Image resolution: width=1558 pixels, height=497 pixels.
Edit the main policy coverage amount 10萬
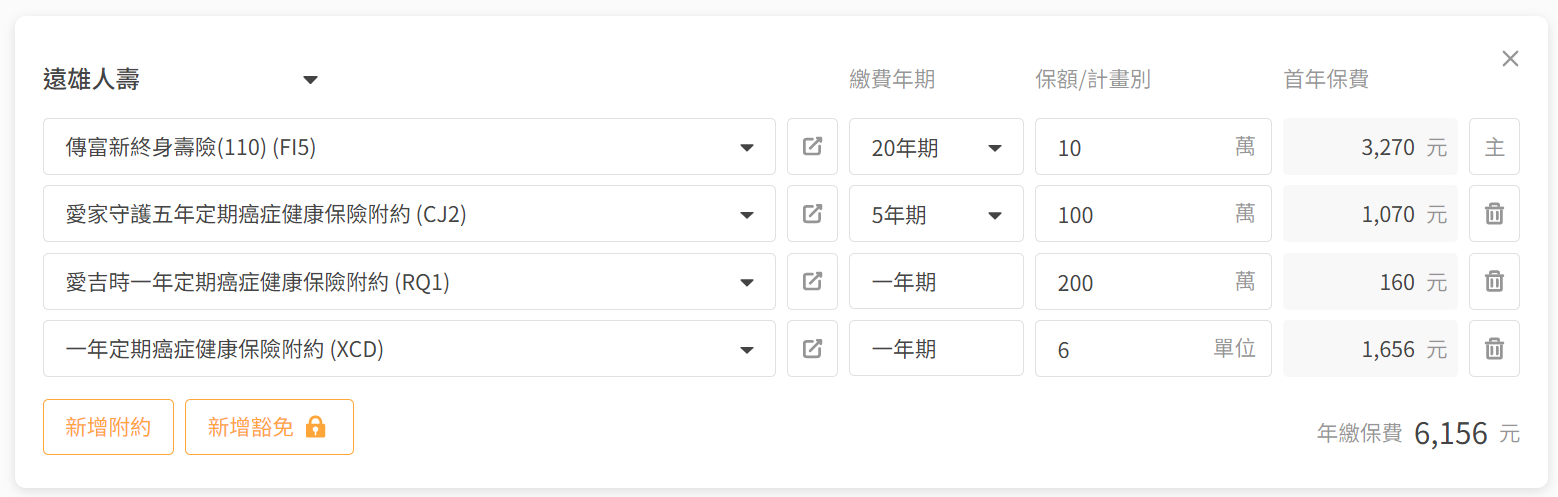[1153, 147]
